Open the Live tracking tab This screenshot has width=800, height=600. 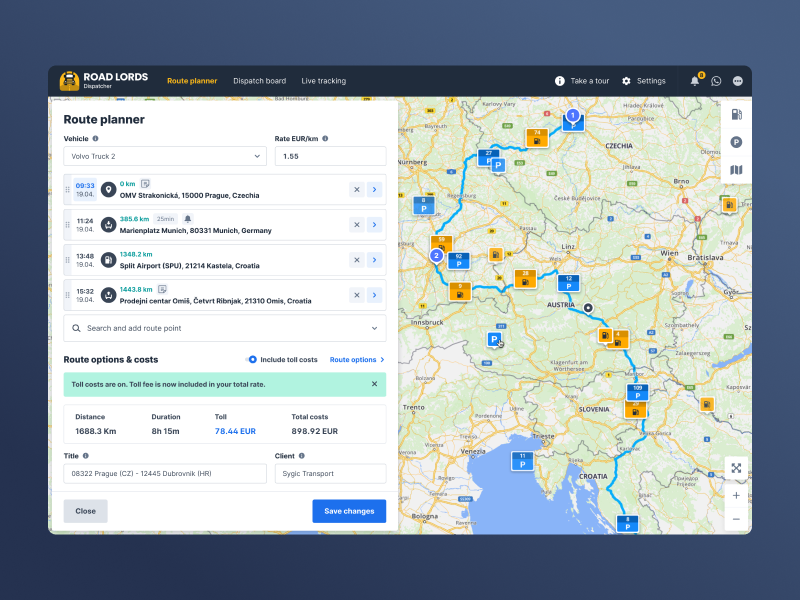(323, 81)
